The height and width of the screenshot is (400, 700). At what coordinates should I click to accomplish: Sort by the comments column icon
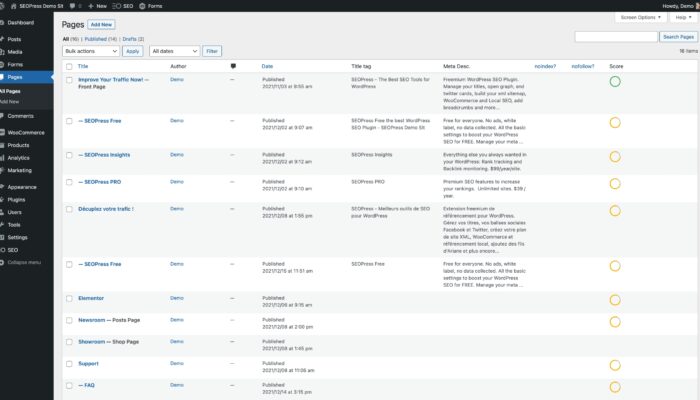point(233,66)
